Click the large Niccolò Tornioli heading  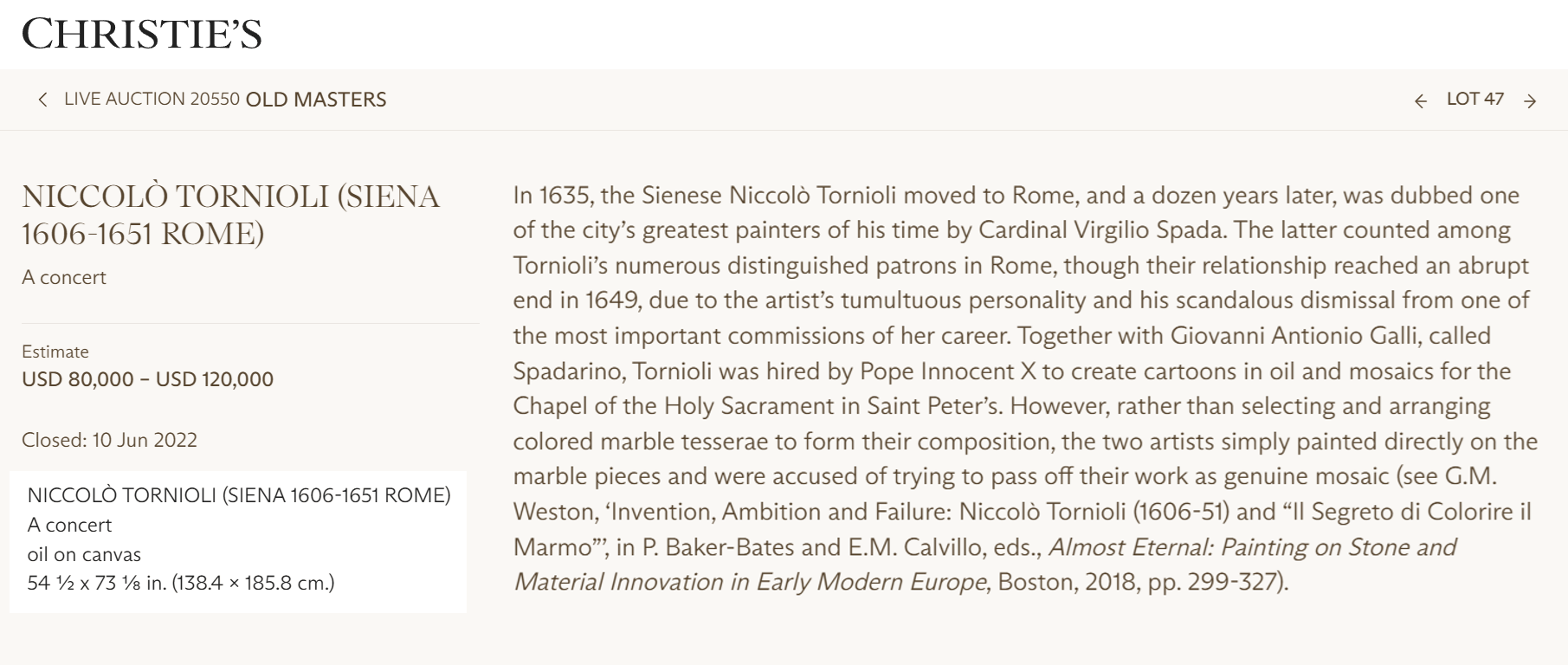[230, 215]
